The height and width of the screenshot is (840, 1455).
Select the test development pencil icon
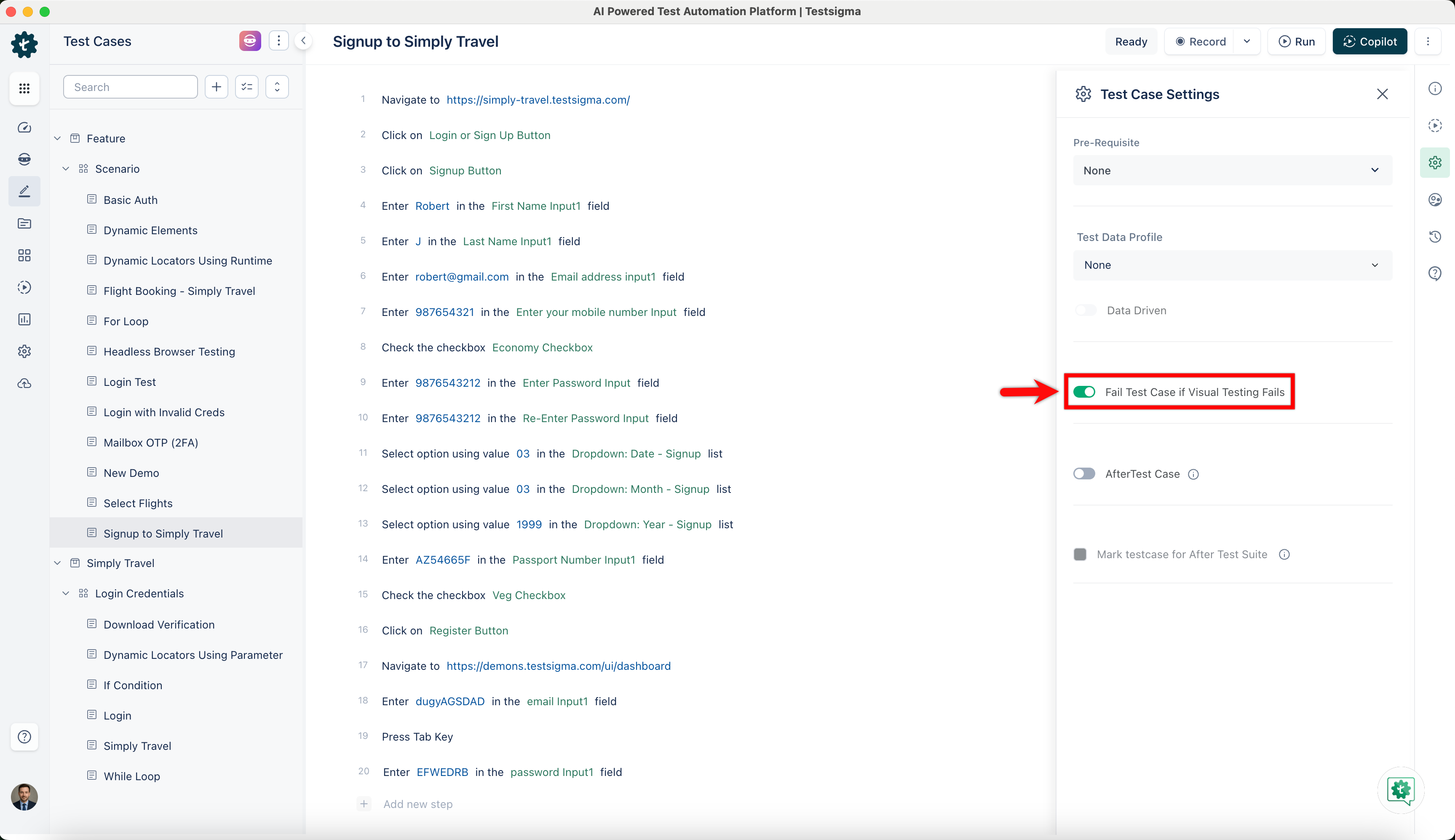coord(24,191)
